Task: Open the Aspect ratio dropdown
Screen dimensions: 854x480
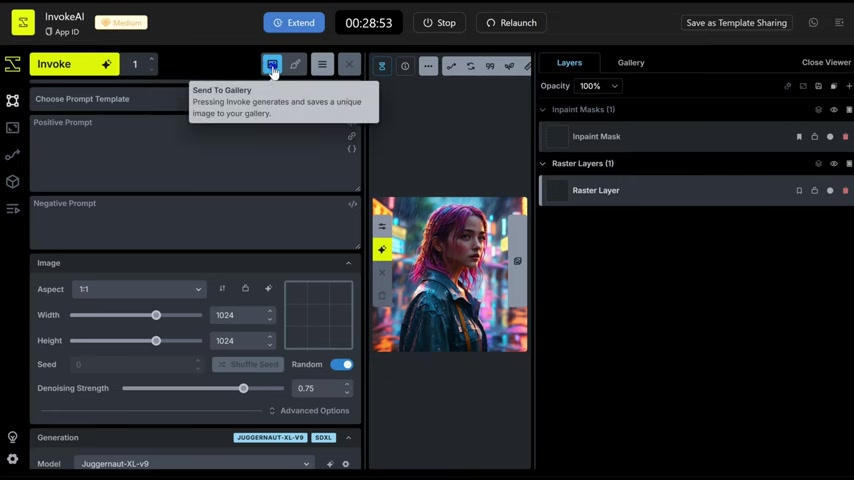Action: (x=139, y=289)
